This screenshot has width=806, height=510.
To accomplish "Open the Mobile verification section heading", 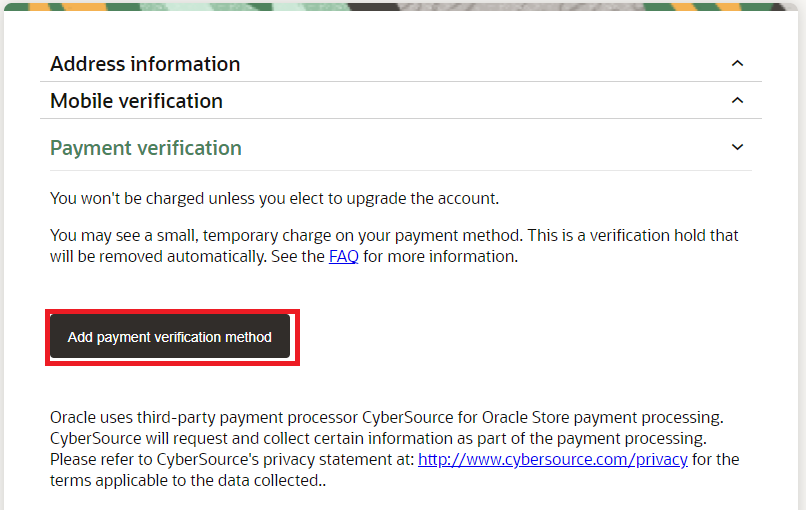I will (136, 101).
